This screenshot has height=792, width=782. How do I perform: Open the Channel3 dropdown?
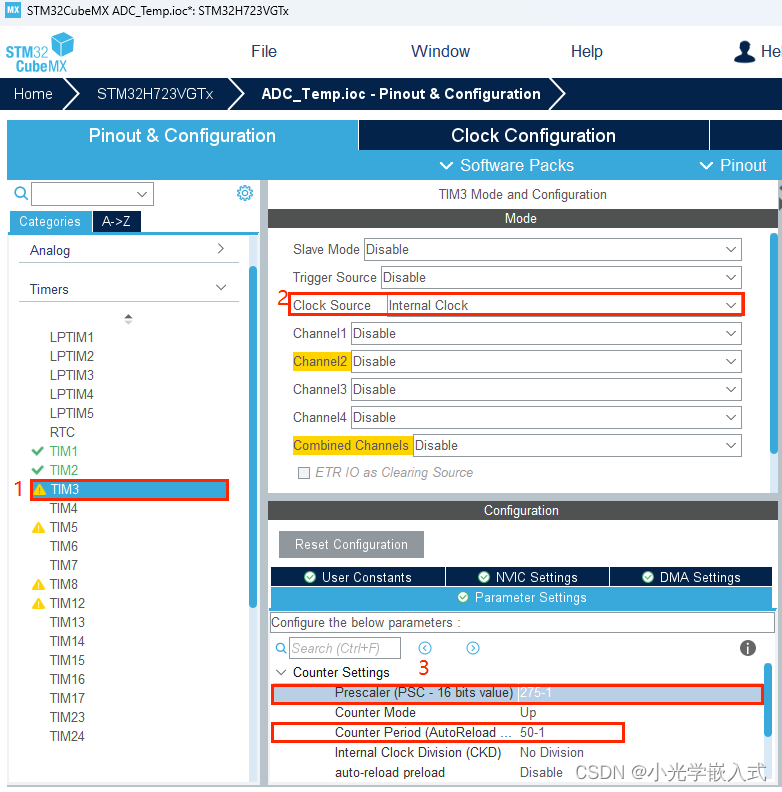[546, 389]
